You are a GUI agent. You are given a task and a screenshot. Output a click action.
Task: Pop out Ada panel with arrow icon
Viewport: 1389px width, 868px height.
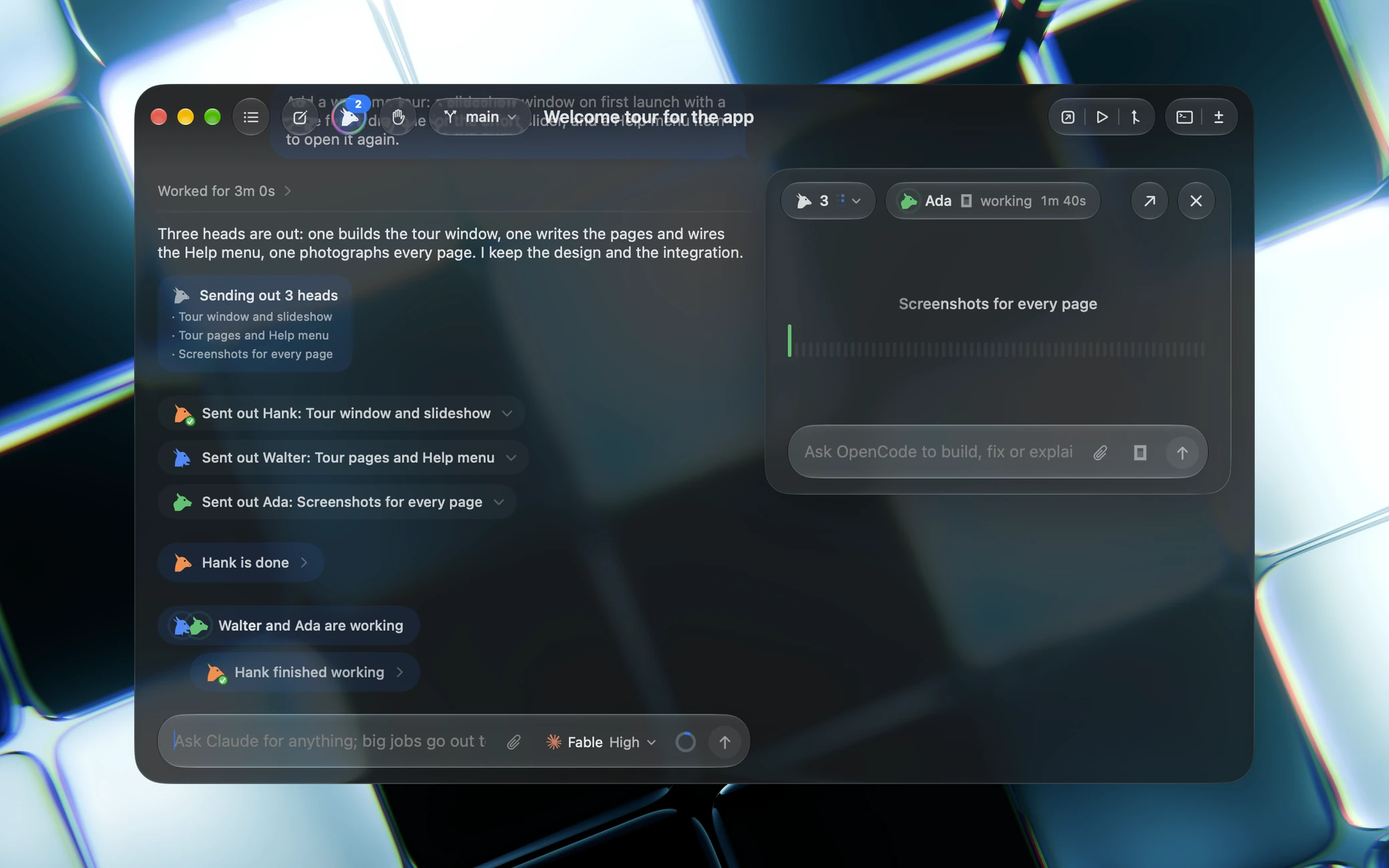[x=1149, y=200]
